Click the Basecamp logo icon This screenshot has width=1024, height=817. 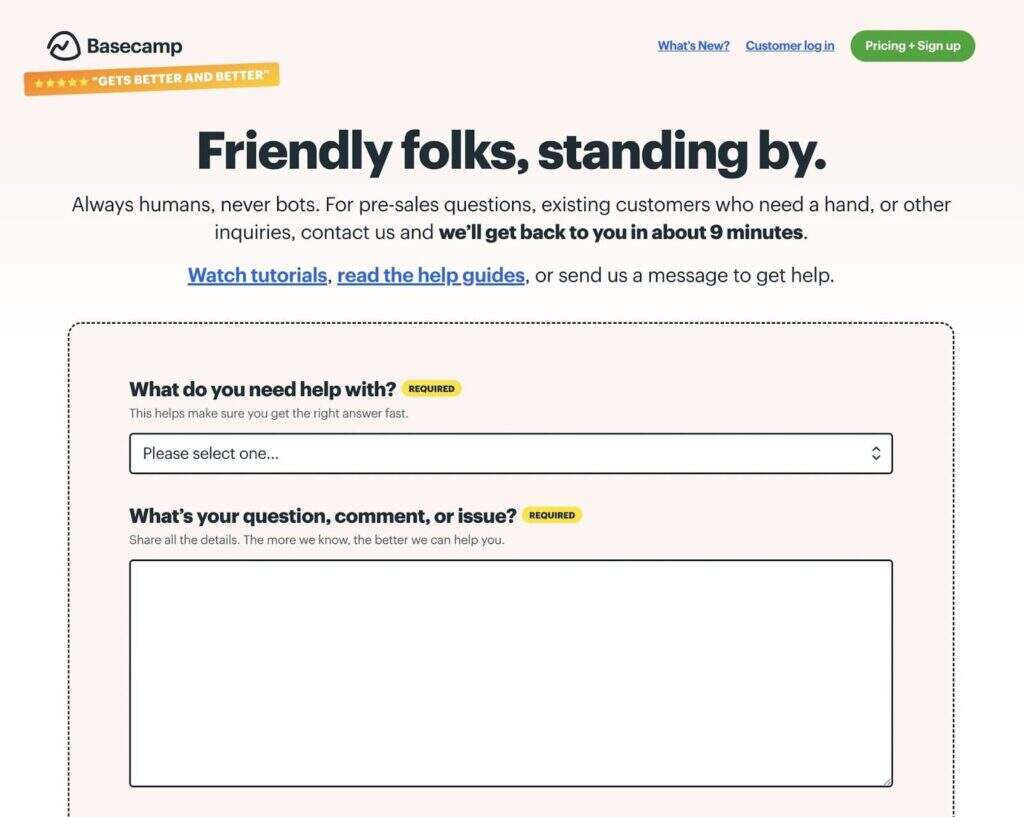63,46
